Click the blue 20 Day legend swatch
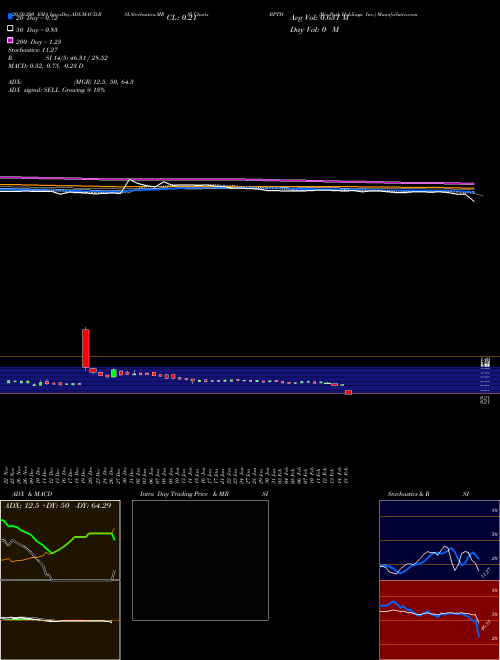Viewport: 500px width, 660px height. [x=10, y=17]
